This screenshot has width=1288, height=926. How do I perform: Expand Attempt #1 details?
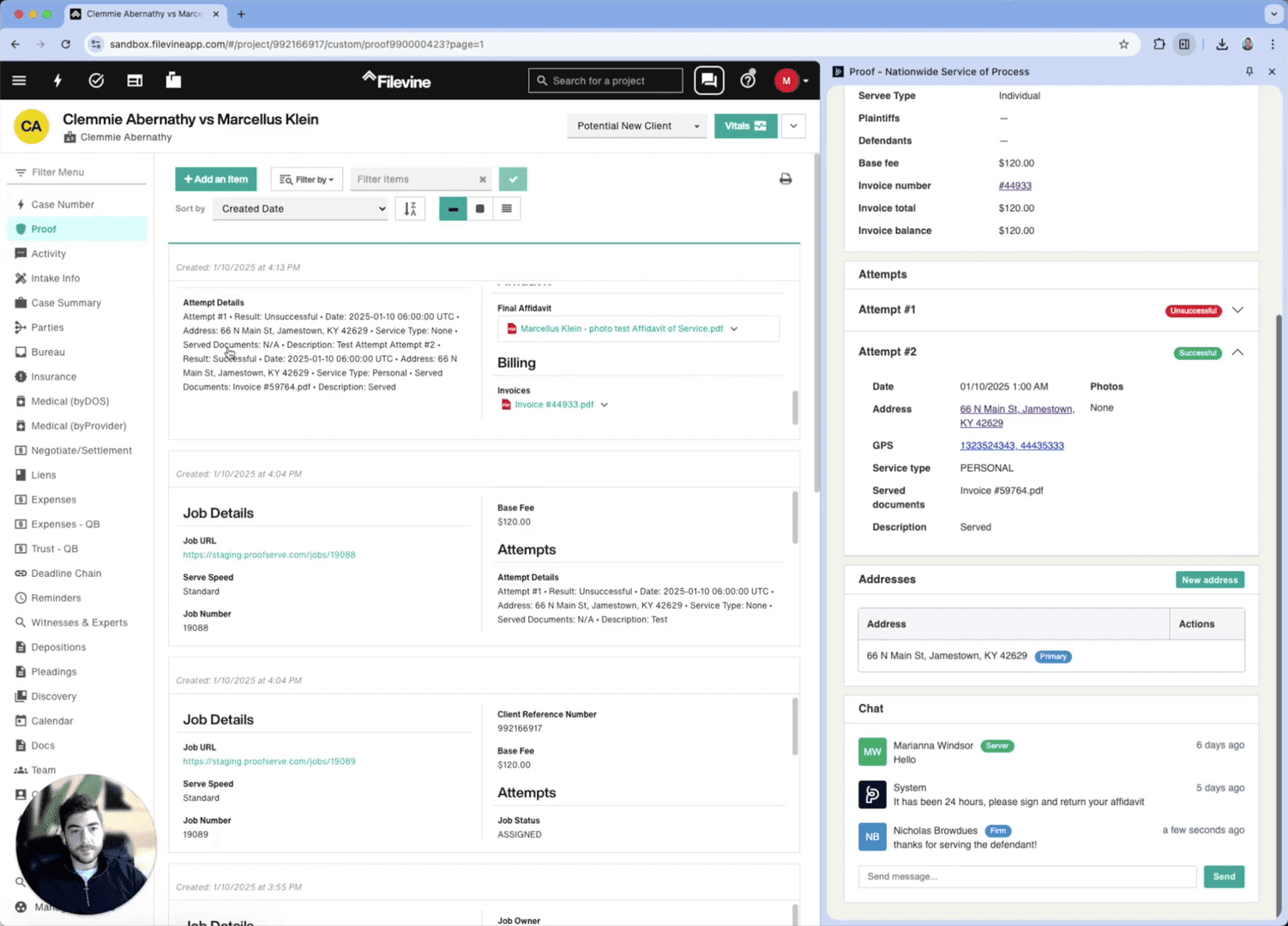pyautogui.click(x=1237, y=310)
